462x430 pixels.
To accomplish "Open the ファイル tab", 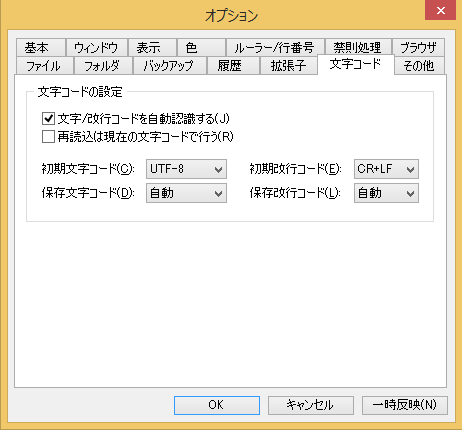I will coord(44,65).
